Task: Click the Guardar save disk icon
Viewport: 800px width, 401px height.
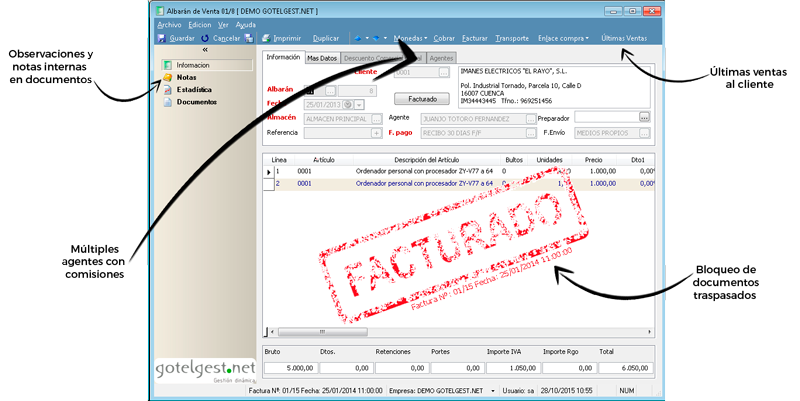Action: (162, 38)
